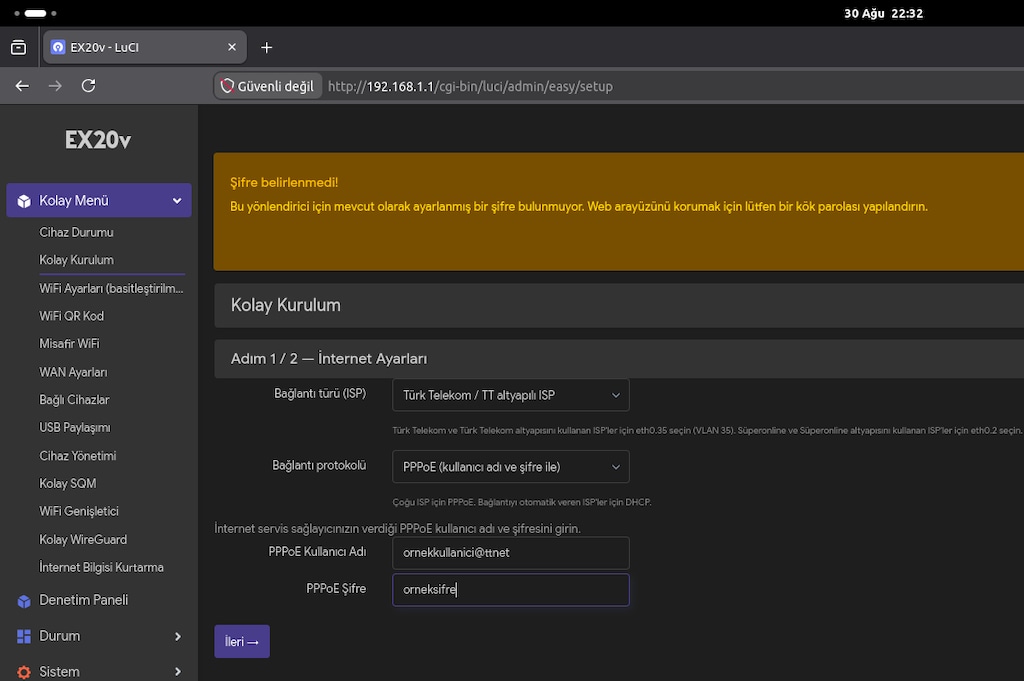Screen dimensions: 1024x681
Task: Open the Bağlantı protokolü dropdown
Action: coord(511,467)
